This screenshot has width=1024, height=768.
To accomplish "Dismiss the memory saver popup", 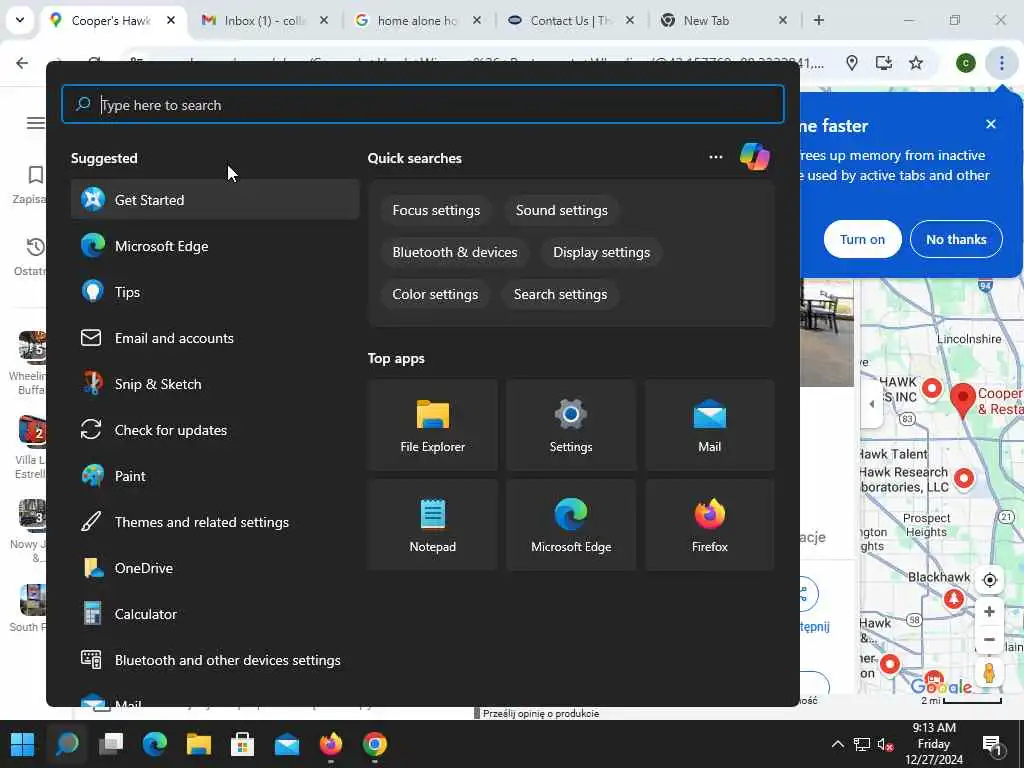I will (x=991, y=124).
